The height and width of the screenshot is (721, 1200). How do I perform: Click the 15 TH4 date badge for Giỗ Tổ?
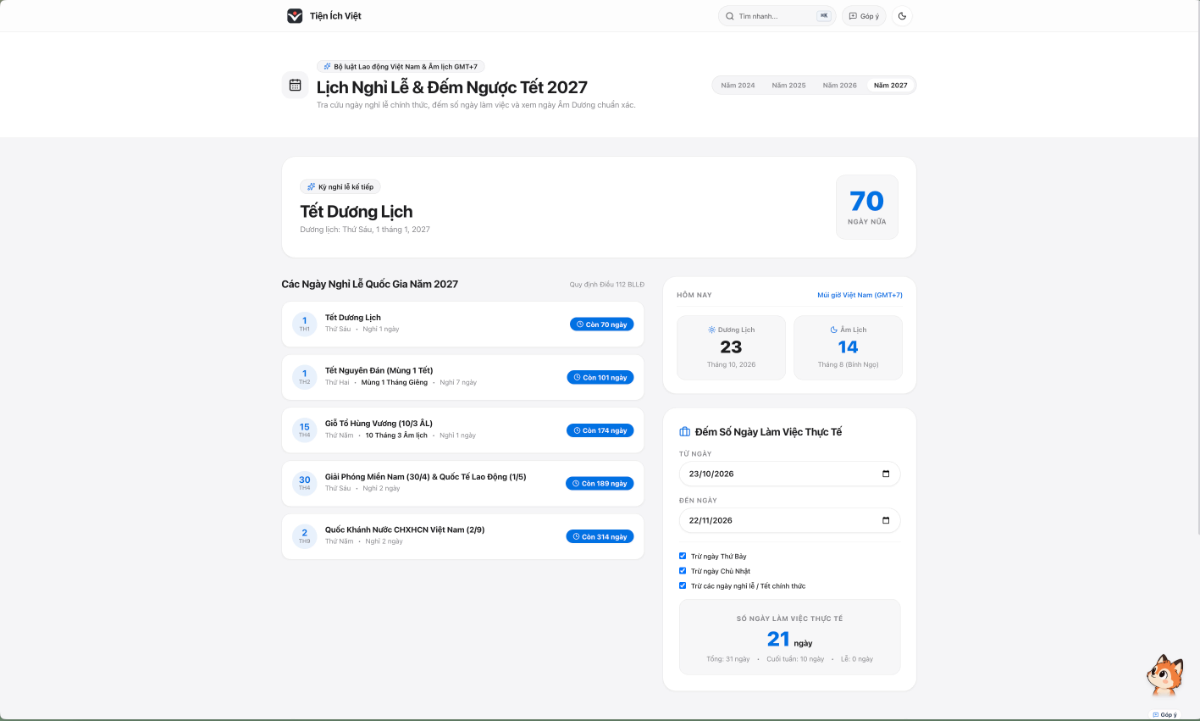click(x=304, y=430)
